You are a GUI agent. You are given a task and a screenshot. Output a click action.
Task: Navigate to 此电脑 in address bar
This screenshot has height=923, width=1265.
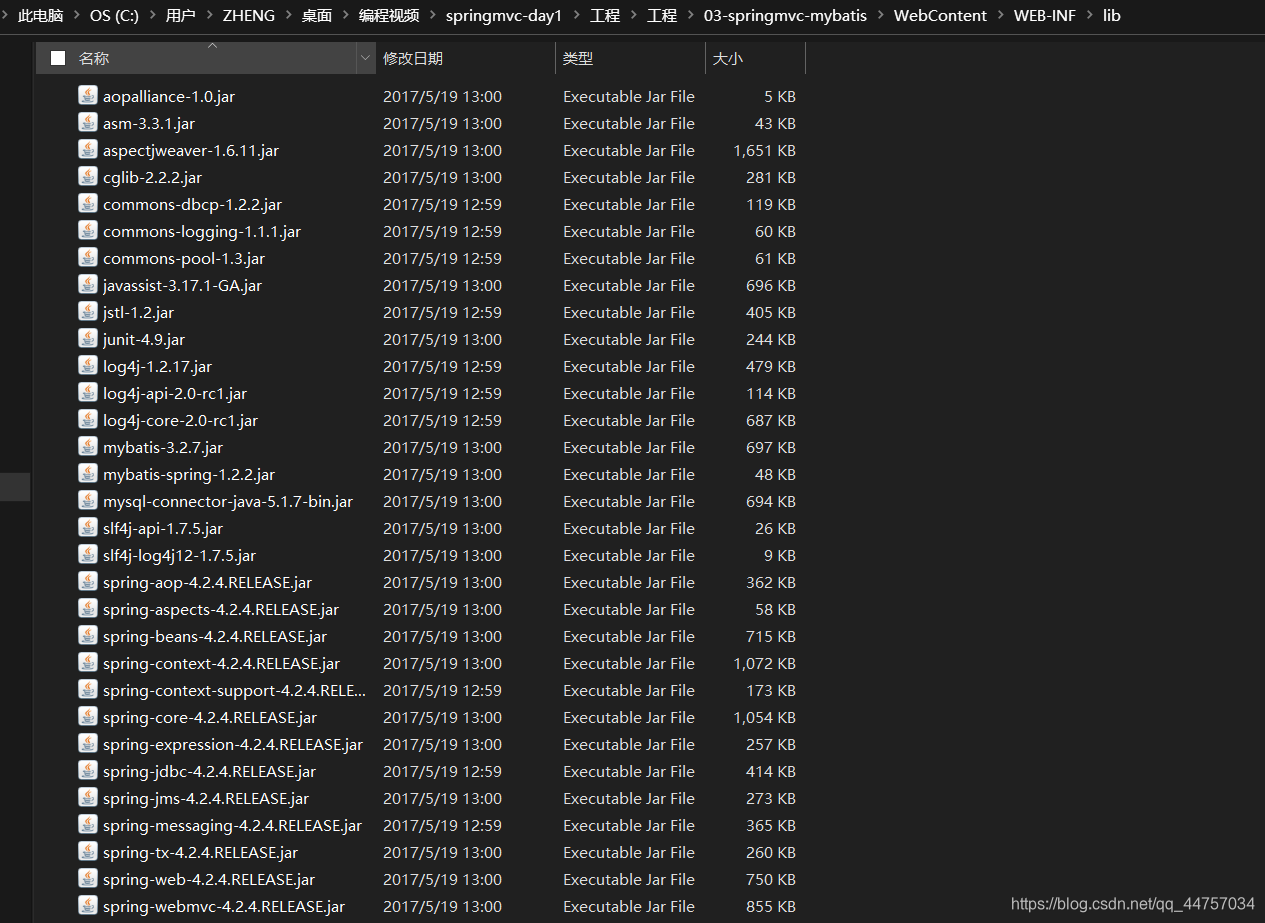click(40, 15)
